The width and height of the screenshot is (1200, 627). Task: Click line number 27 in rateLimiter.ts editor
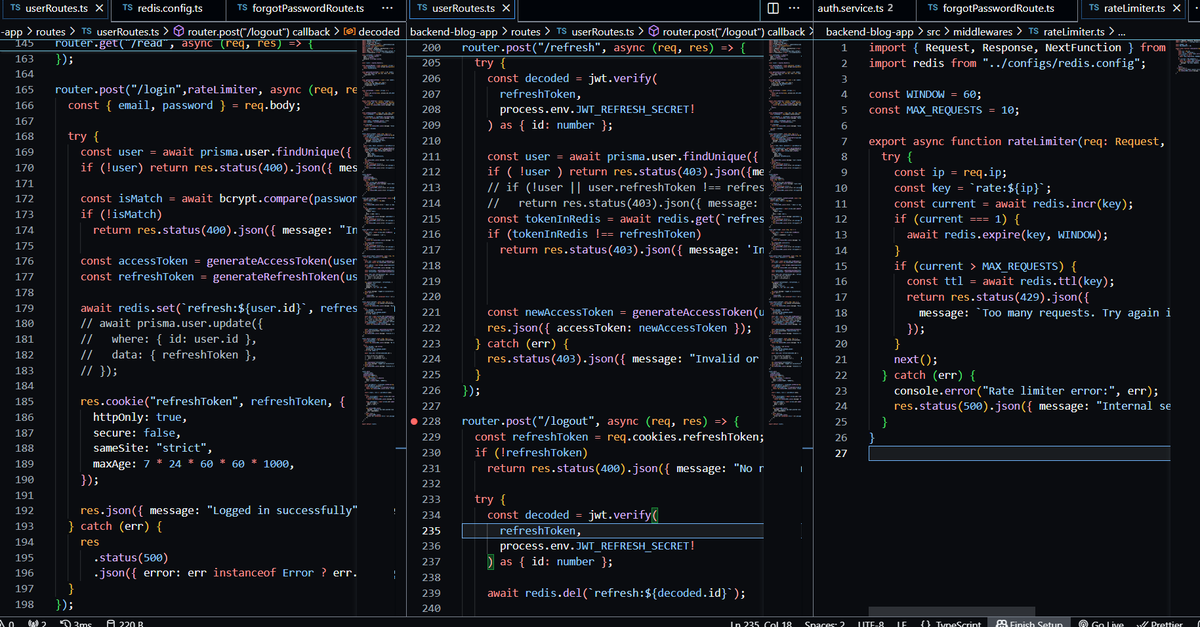point(840,453)
